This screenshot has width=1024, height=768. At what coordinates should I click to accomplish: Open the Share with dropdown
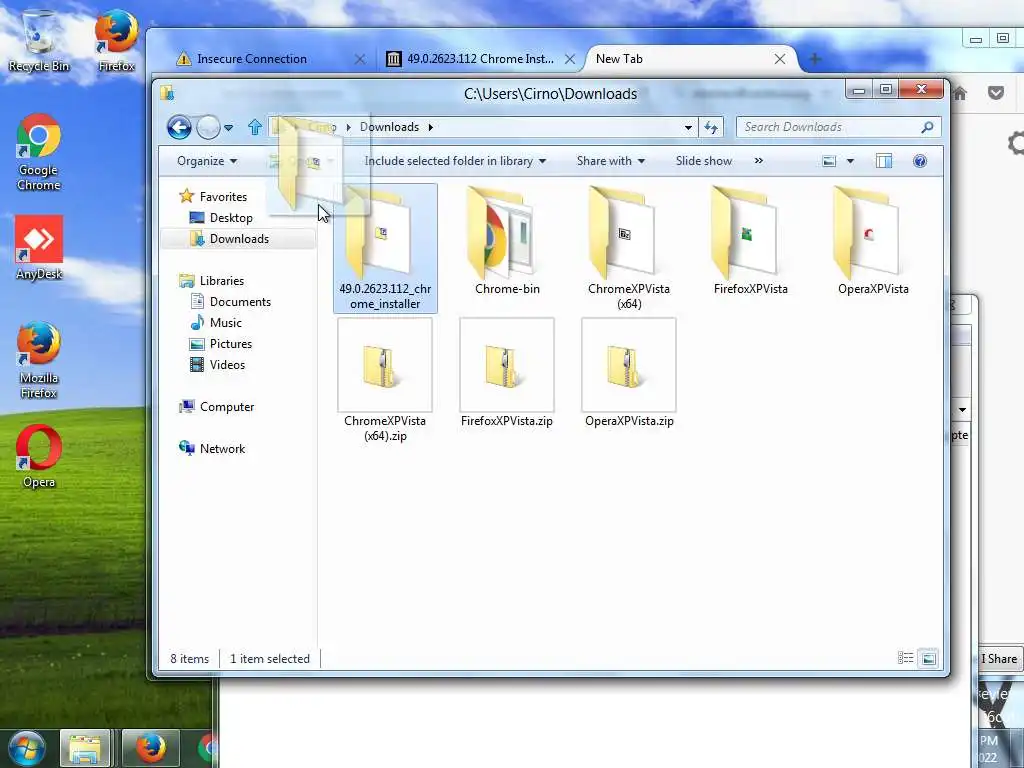point(611,161)
